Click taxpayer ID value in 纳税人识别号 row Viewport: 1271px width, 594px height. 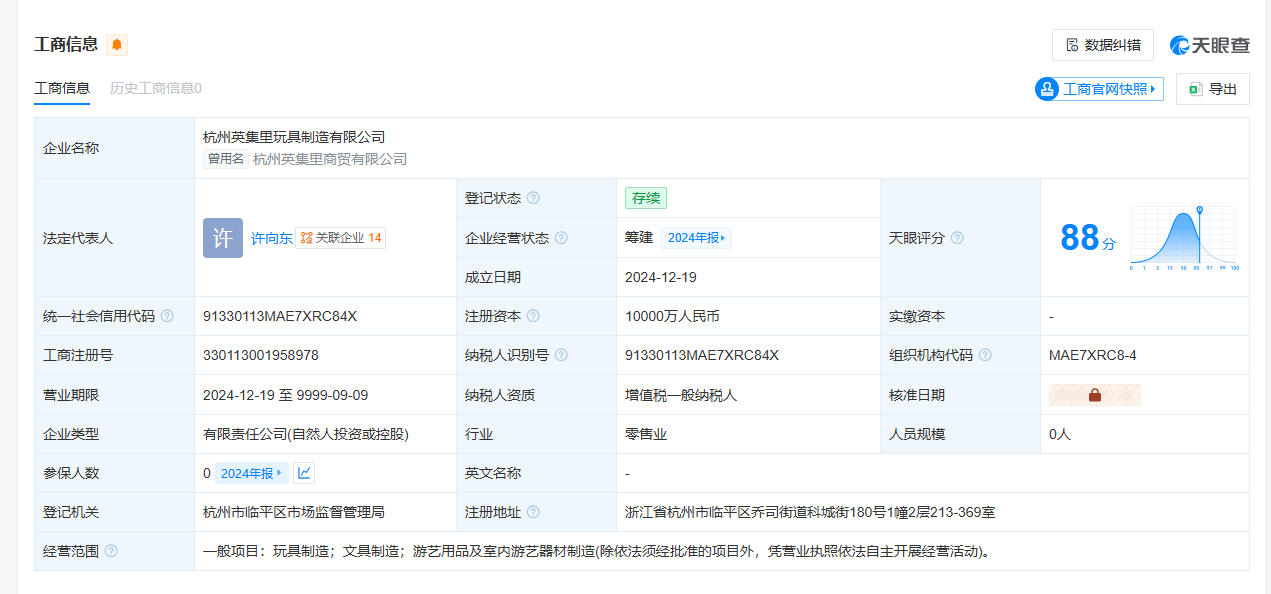click(702, 355)
